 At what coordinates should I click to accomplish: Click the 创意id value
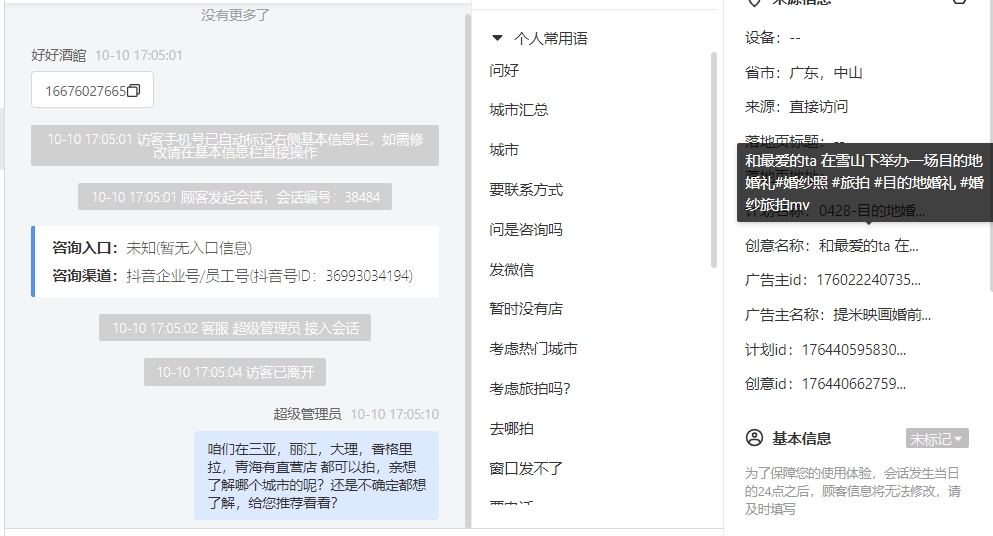854,384
